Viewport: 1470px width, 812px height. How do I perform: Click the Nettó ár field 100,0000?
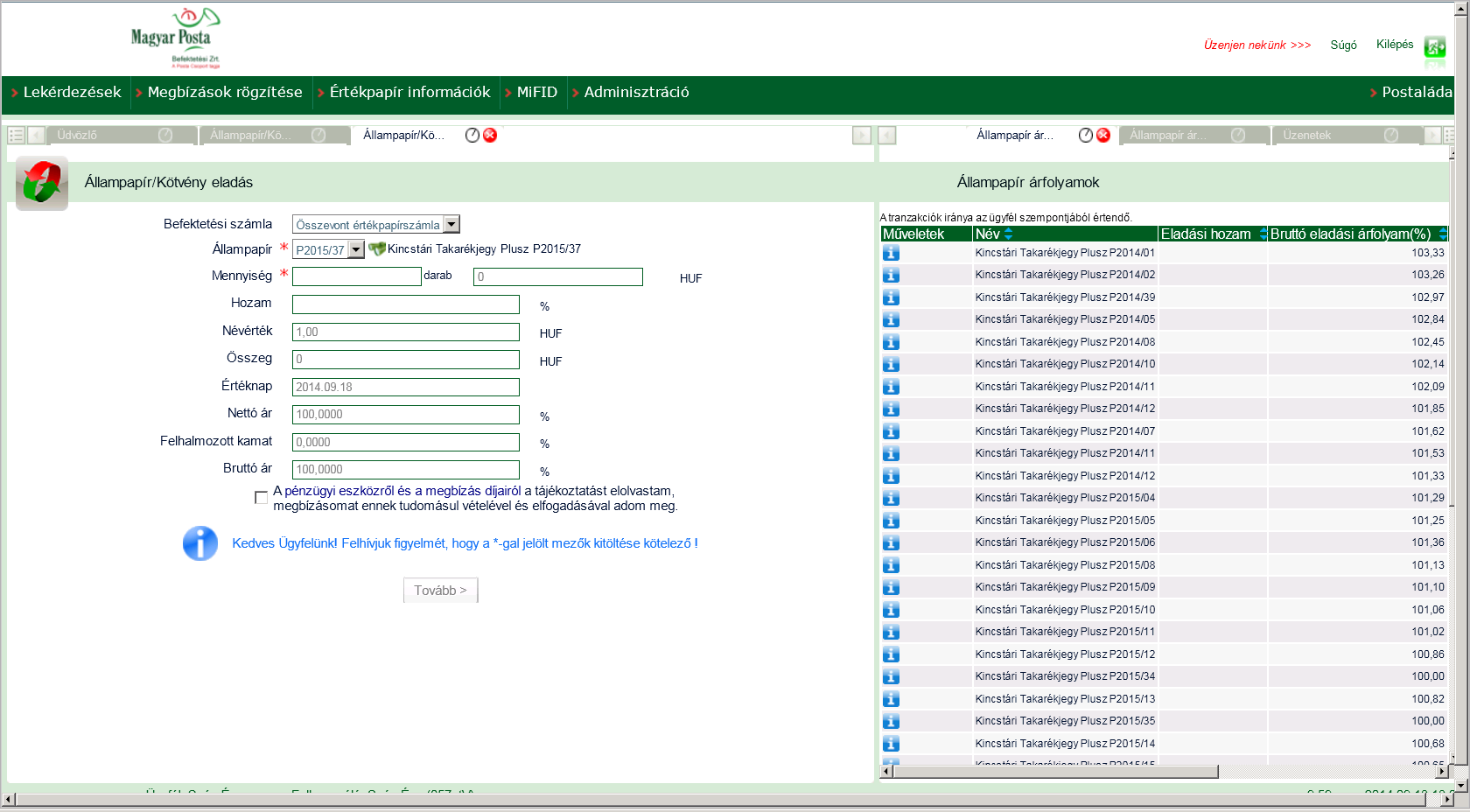(406, 415)
